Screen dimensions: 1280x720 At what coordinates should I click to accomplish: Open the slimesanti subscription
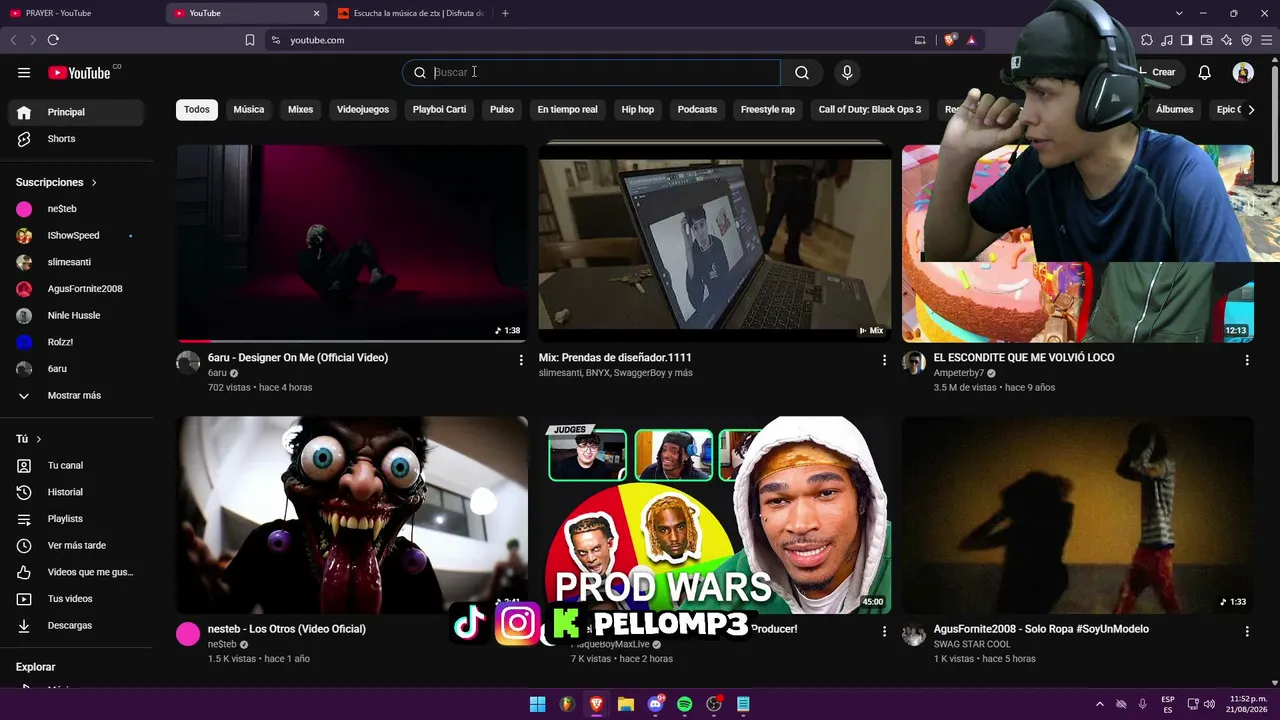click(76, 262)
